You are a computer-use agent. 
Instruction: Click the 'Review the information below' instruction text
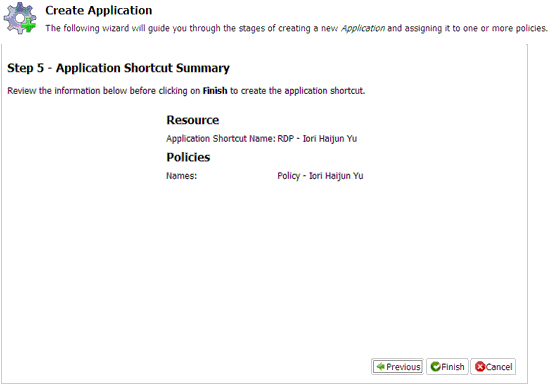(x=186, y=91)
